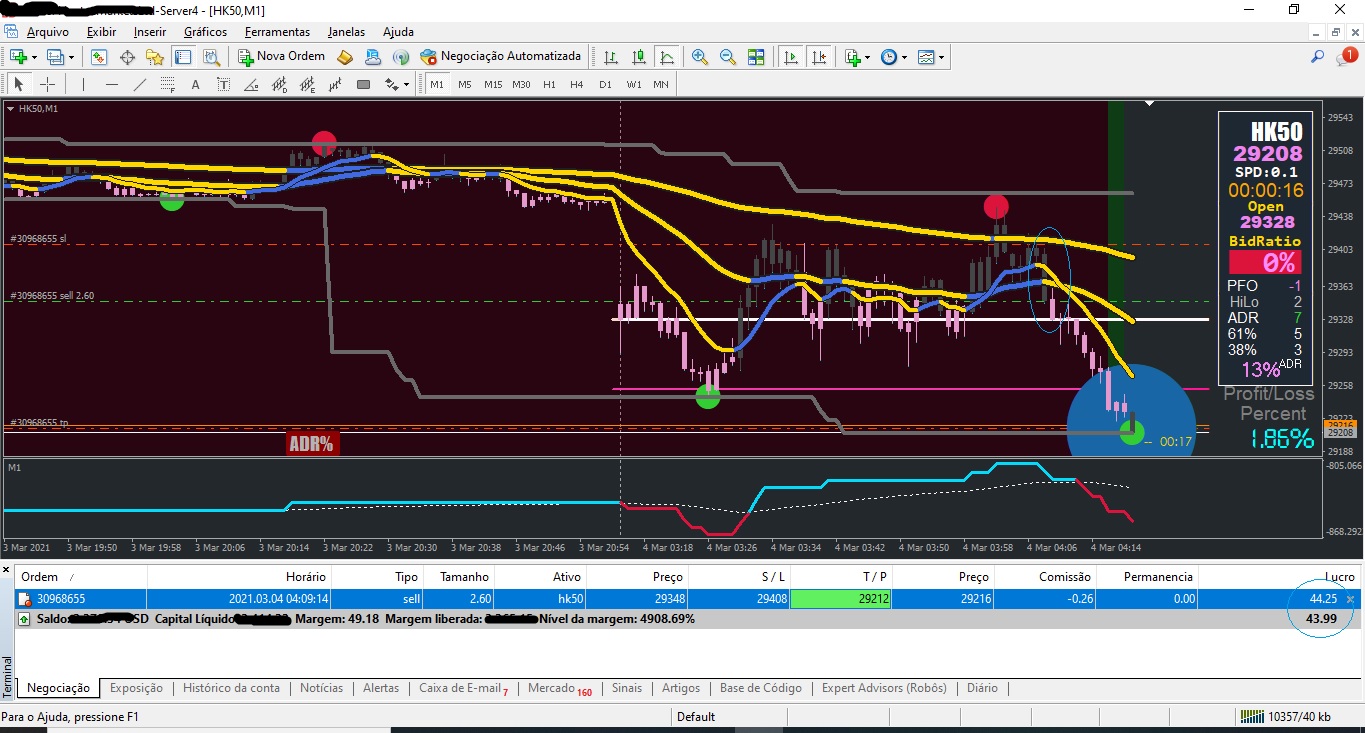The image size is (1365, 733).
Task: Select the H1 timeframe button
Action: pos(549,85)
